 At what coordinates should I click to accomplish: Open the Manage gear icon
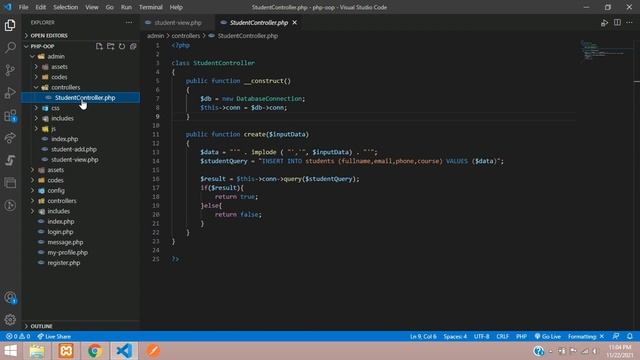coord(10,320)
